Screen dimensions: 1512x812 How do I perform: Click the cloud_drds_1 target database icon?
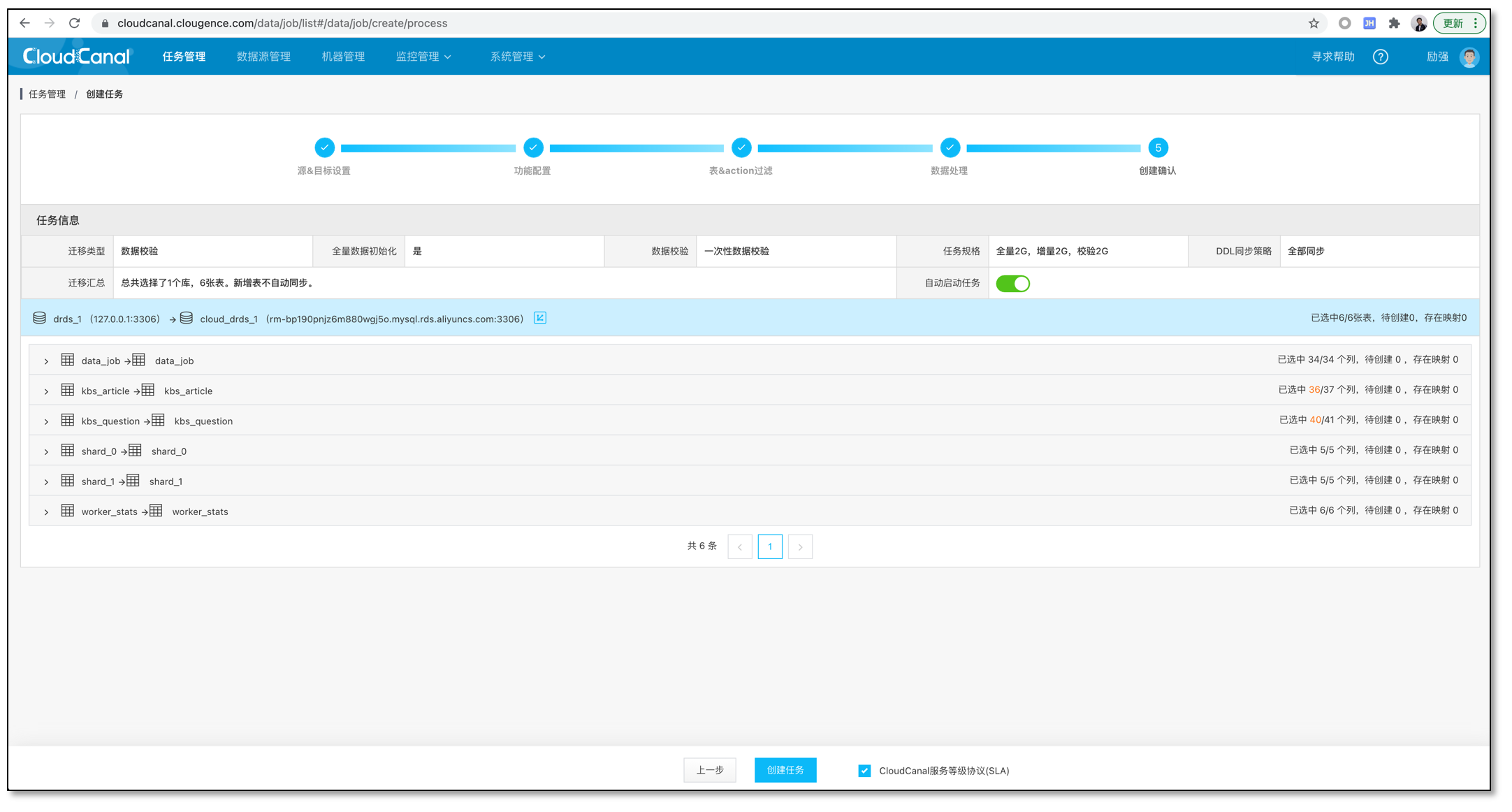(186, 318)
